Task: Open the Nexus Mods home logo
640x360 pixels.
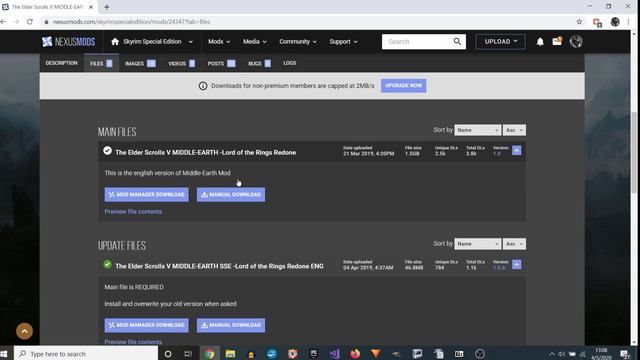Action: click(68, 42)
